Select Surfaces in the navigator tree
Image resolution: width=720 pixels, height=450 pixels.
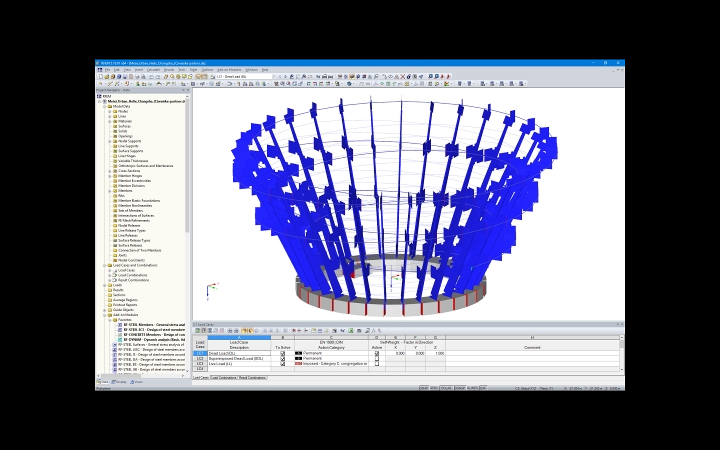[124, 126]
